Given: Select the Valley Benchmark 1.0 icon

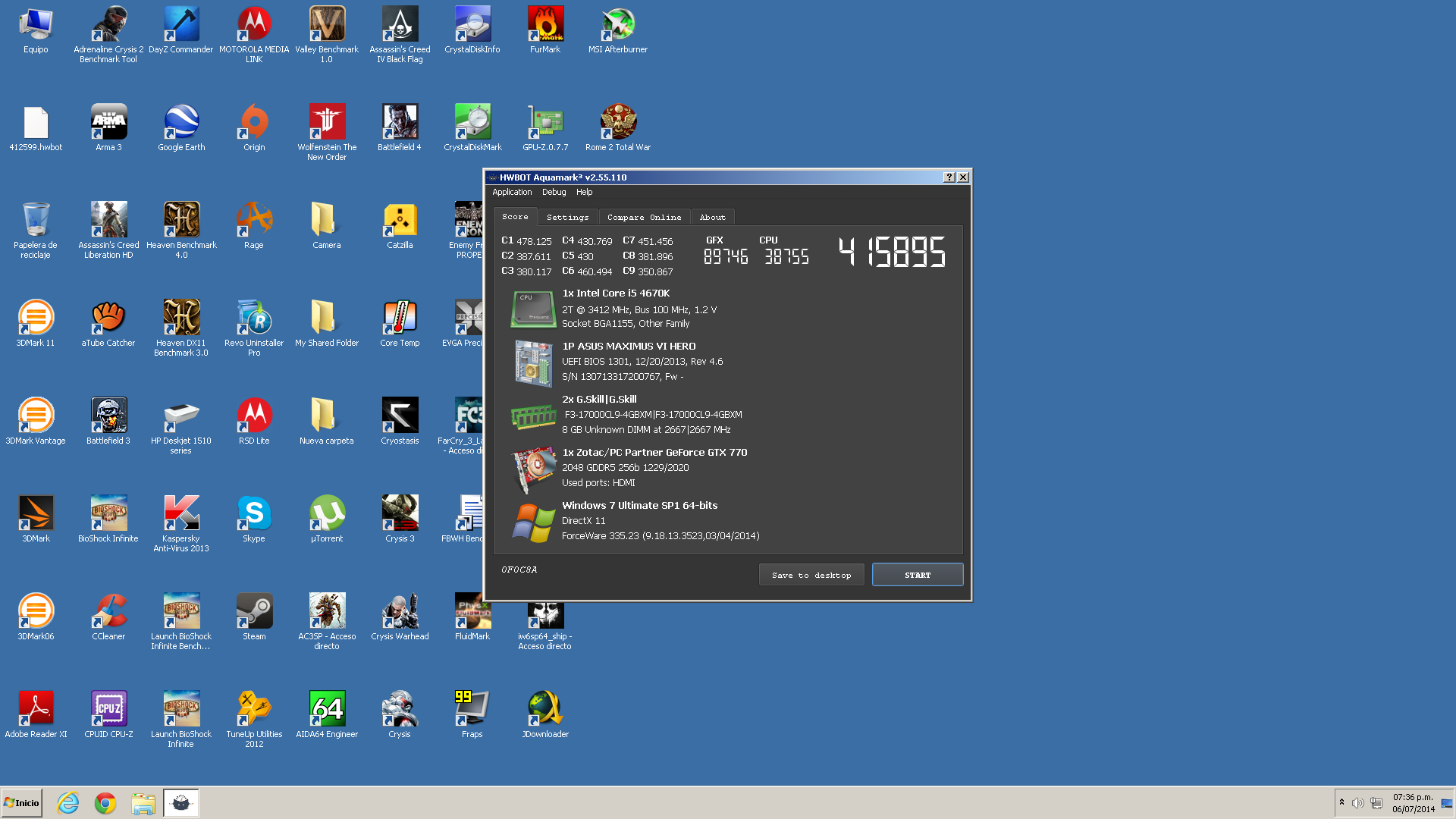Looking at the screenshot, I should (327, 35).
